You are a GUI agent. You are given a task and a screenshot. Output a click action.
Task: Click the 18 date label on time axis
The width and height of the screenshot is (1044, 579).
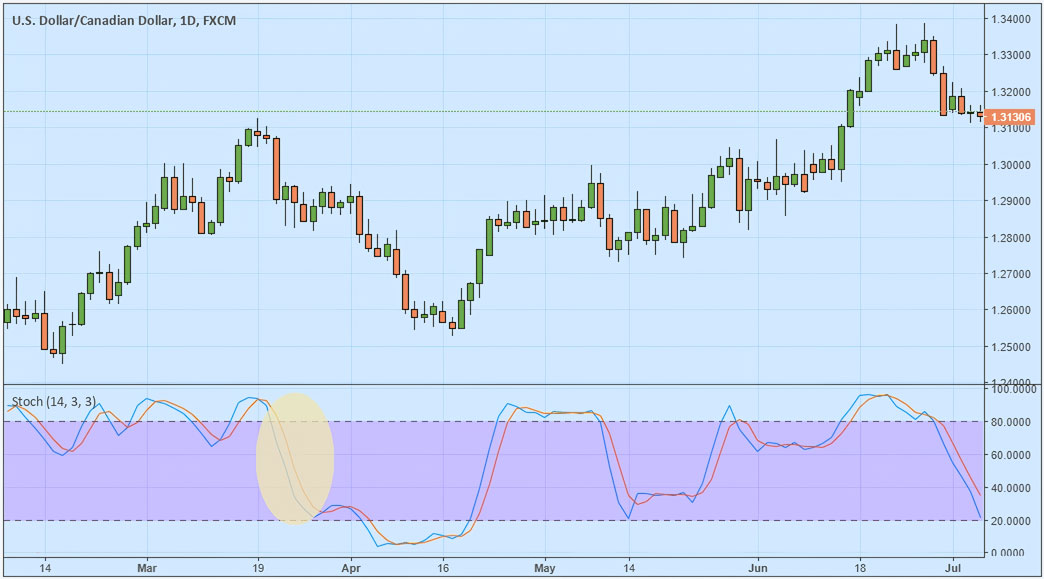(860, 568)
